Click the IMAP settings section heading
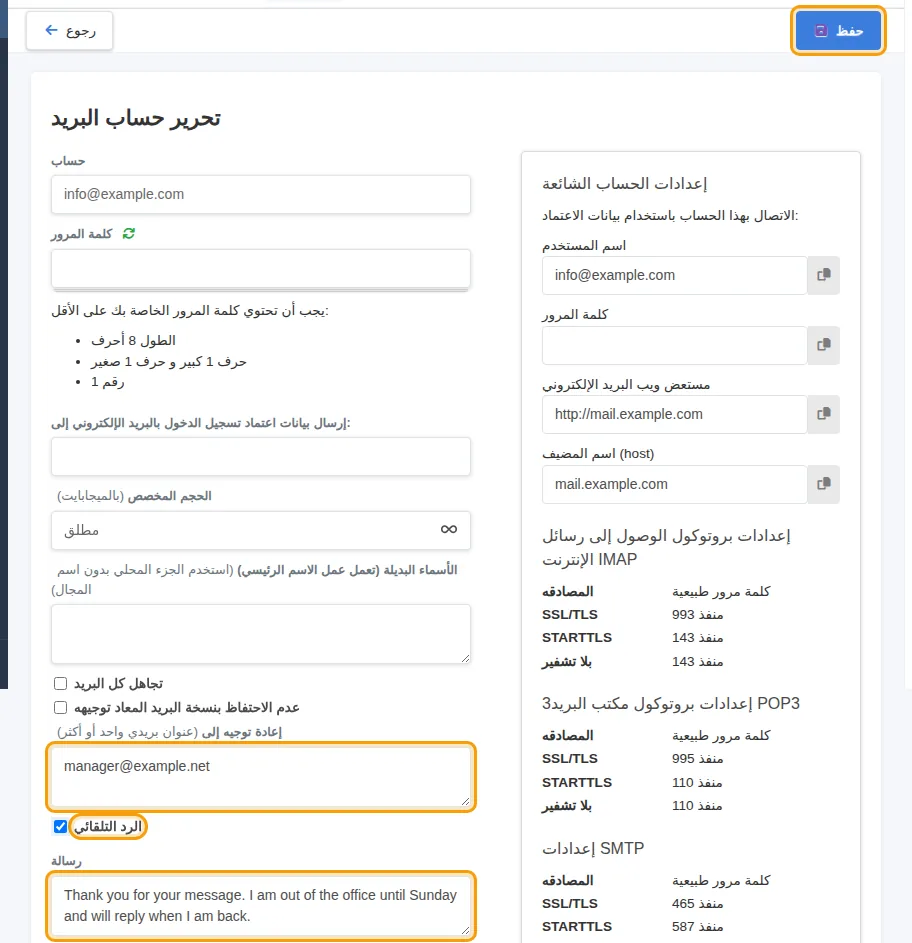Image resolution: width=912 pixels, height=943 pixels. click(x=666, y=547)
